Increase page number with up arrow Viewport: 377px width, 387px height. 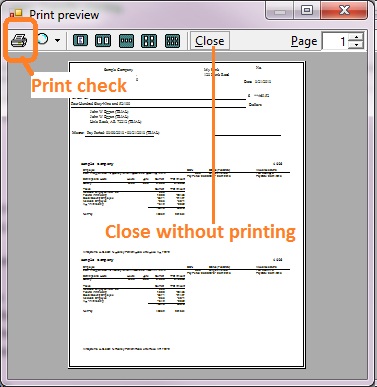(356, 37)
